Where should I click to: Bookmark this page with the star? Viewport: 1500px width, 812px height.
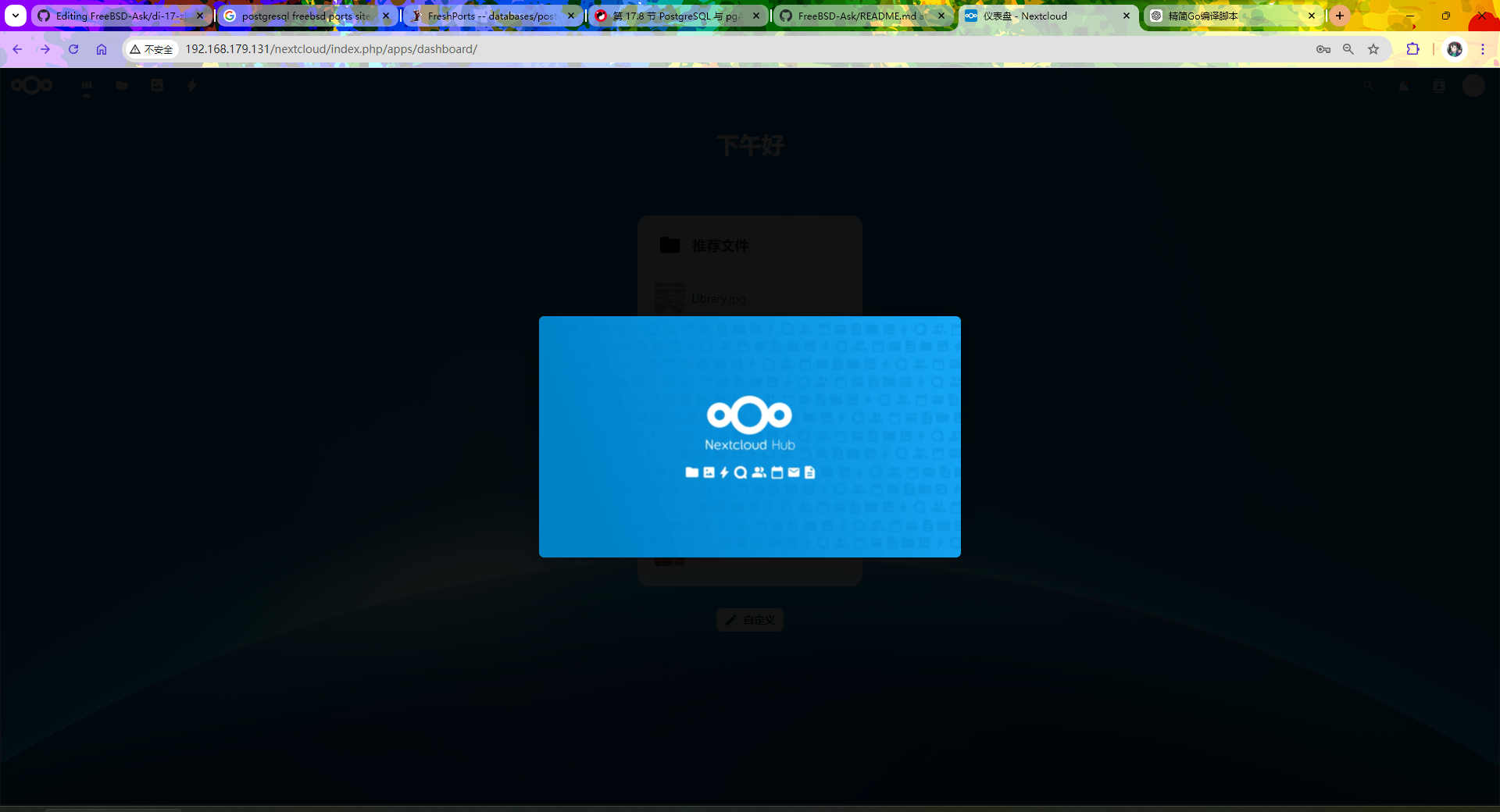click(1373, 49)
